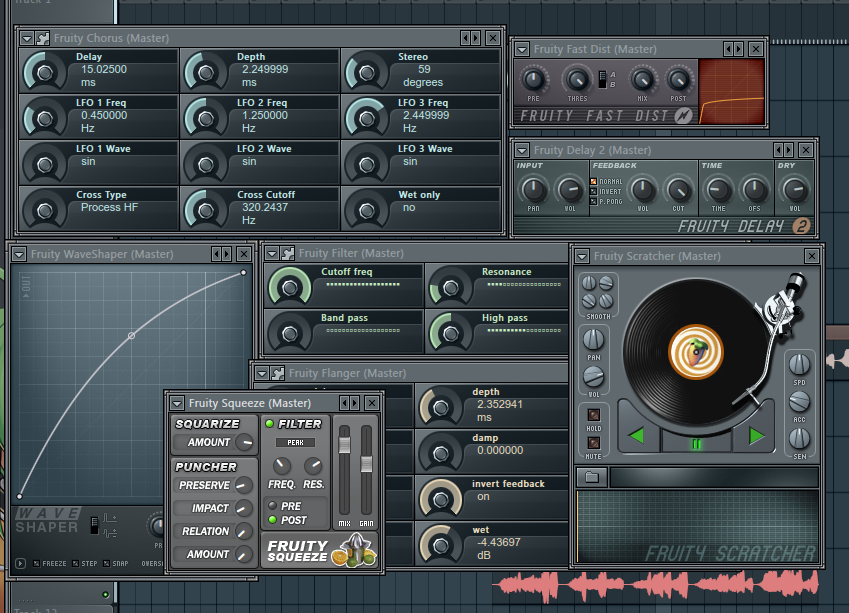This screenshot has height=613, width=849.
Task: Go to previous preset in Fruity WaveShaper
Action: (x=217, y=254)
